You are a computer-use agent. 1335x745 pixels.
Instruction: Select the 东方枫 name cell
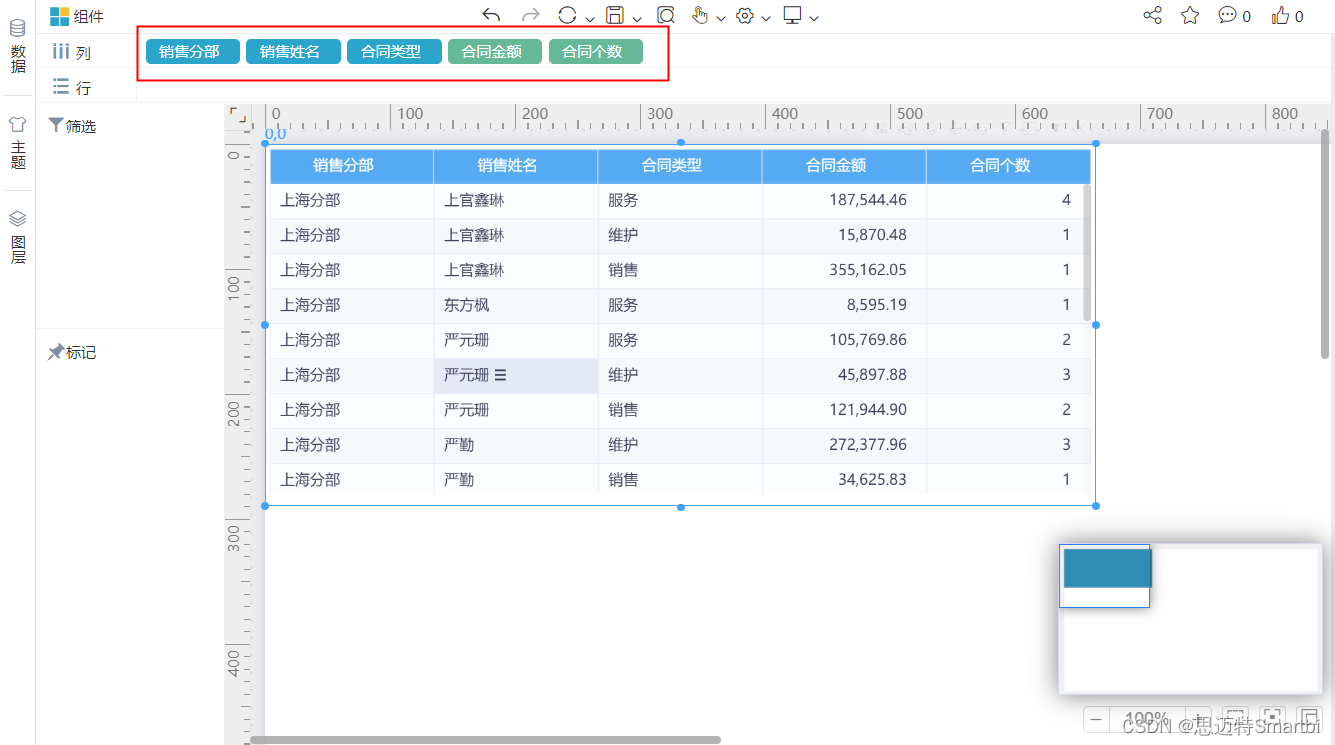pyautogui.click(x=516, y=305)
